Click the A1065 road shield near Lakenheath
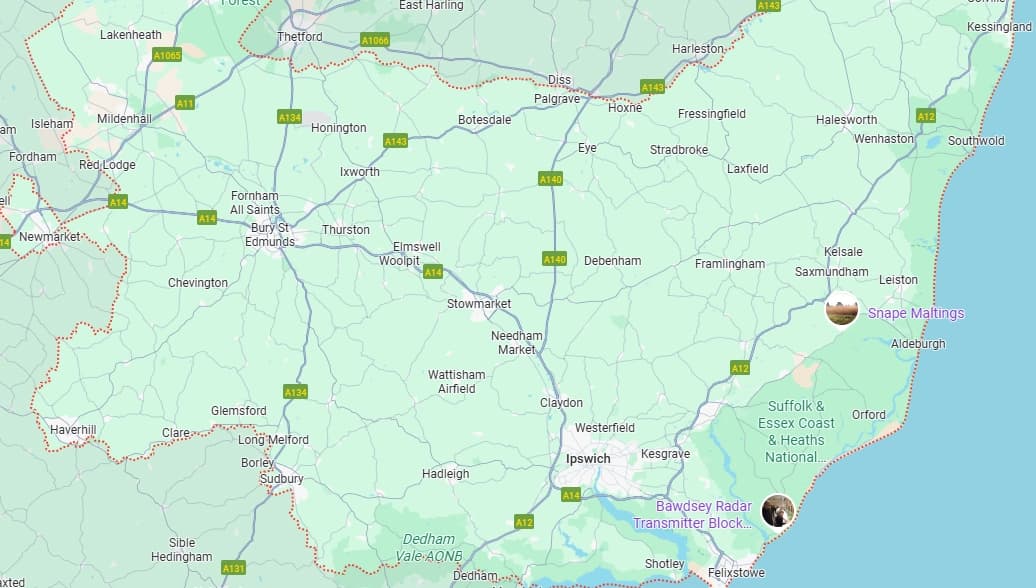 pyautogui.click(x=167, y=55)
